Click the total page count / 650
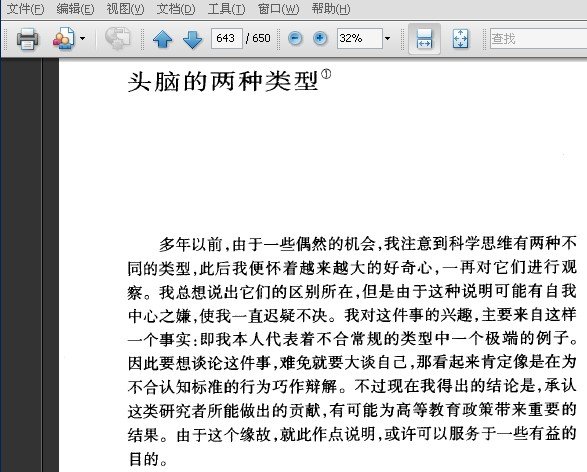The height and width of the screenshot is (472, 587). coord(258,38)
